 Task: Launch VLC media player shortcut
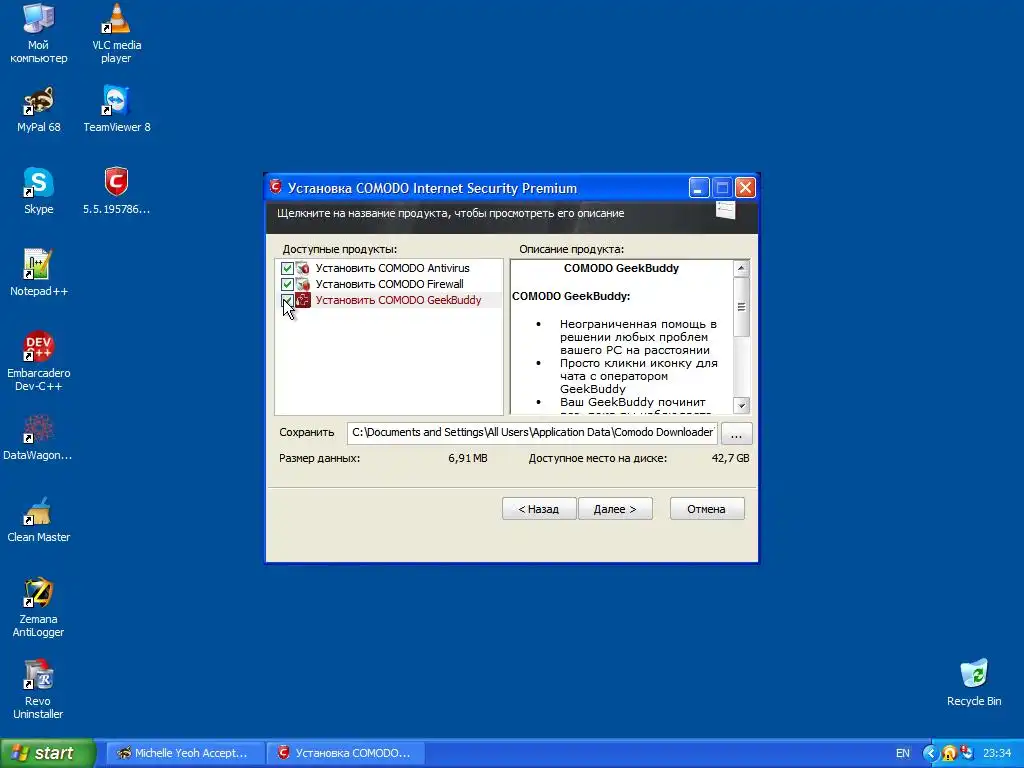point(116,33)
